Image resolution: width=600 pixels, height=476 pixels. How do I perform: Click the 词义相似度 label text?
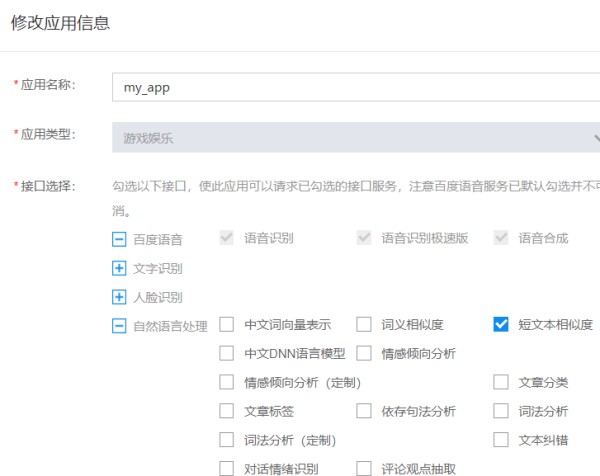(412, 324)
